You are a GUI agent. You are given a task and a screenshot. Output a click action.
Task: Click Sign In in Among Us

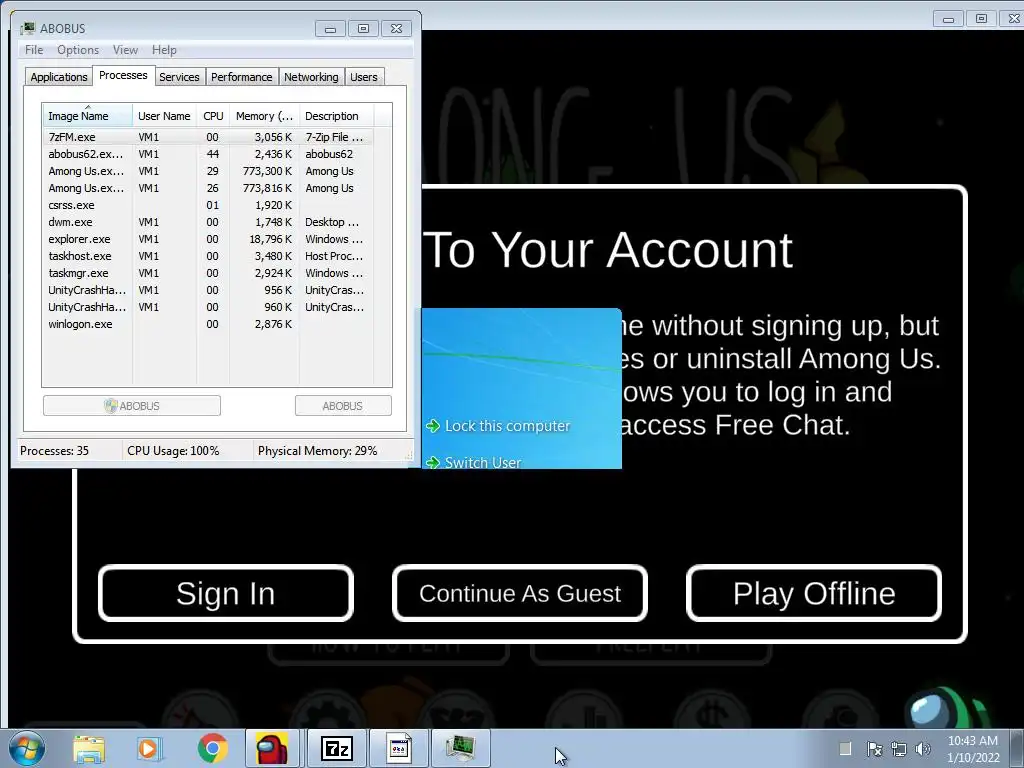coord(225,594)
